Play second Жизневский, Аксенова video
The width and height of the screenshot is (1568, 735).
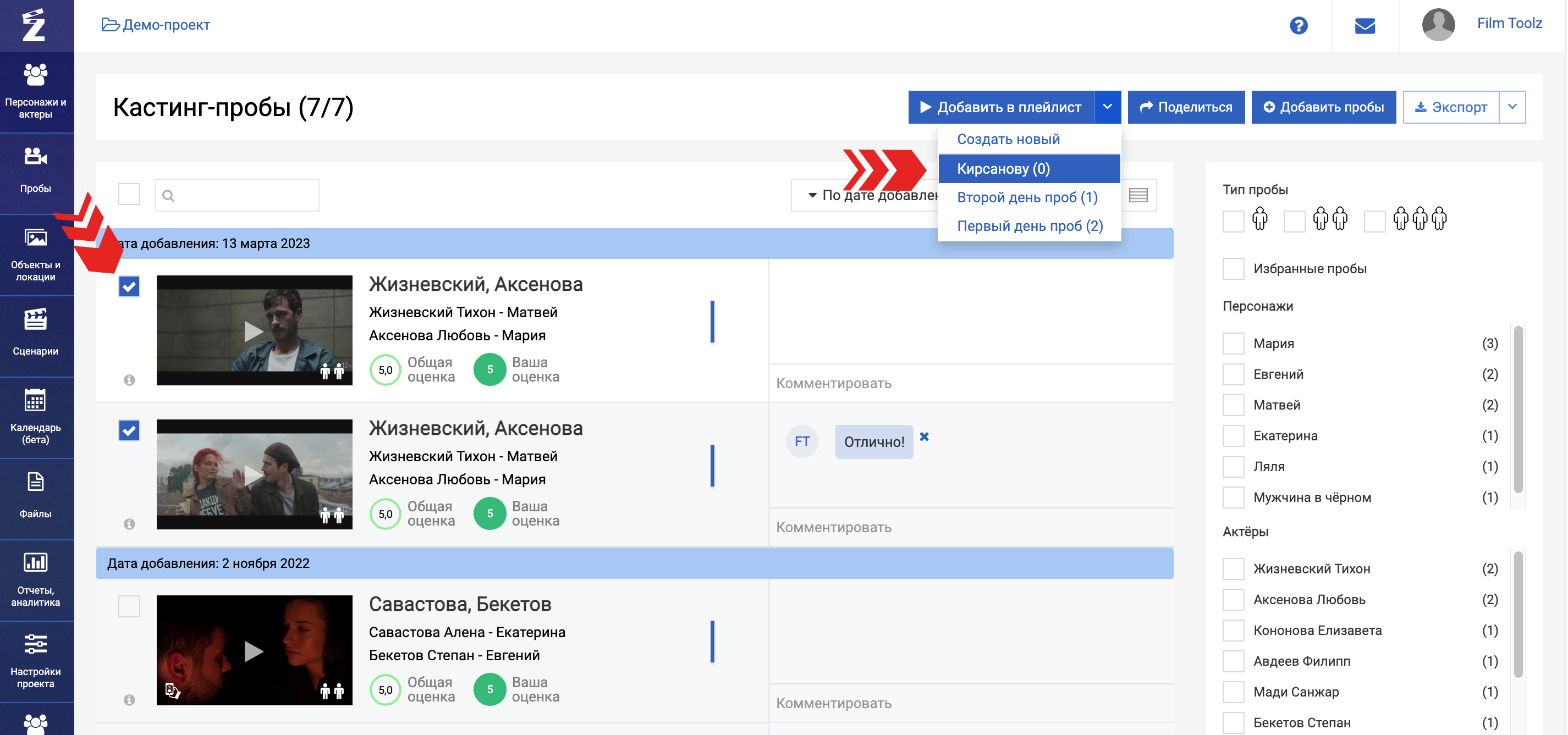click(x=254, y=475)
